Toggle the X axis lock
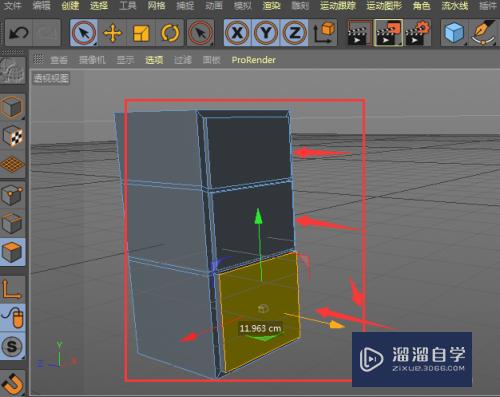The width and height of the screenshot is (500, 397). pos(238,33)
